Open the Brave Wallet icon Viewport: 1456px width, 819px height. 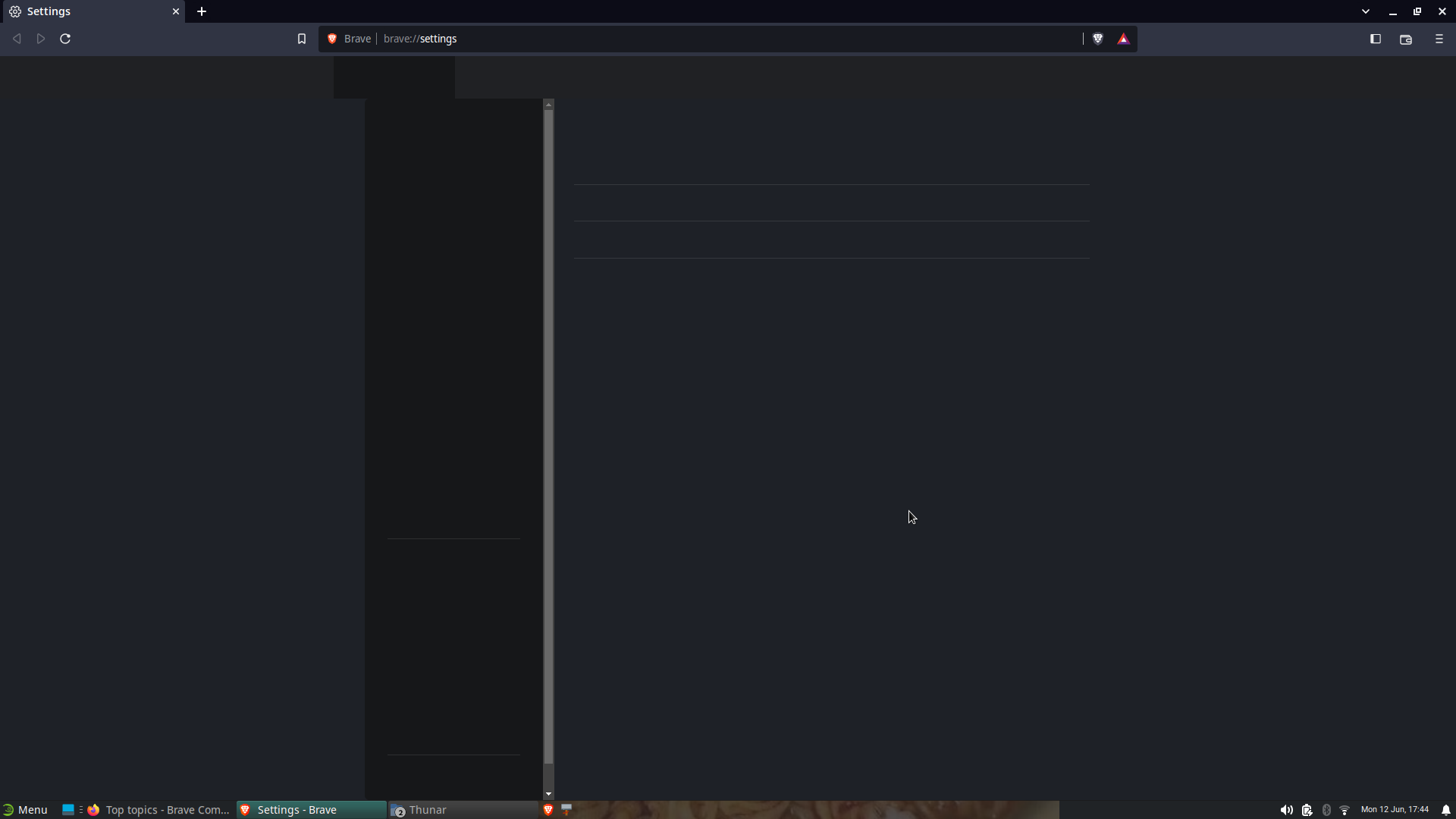pos(1405,39)
